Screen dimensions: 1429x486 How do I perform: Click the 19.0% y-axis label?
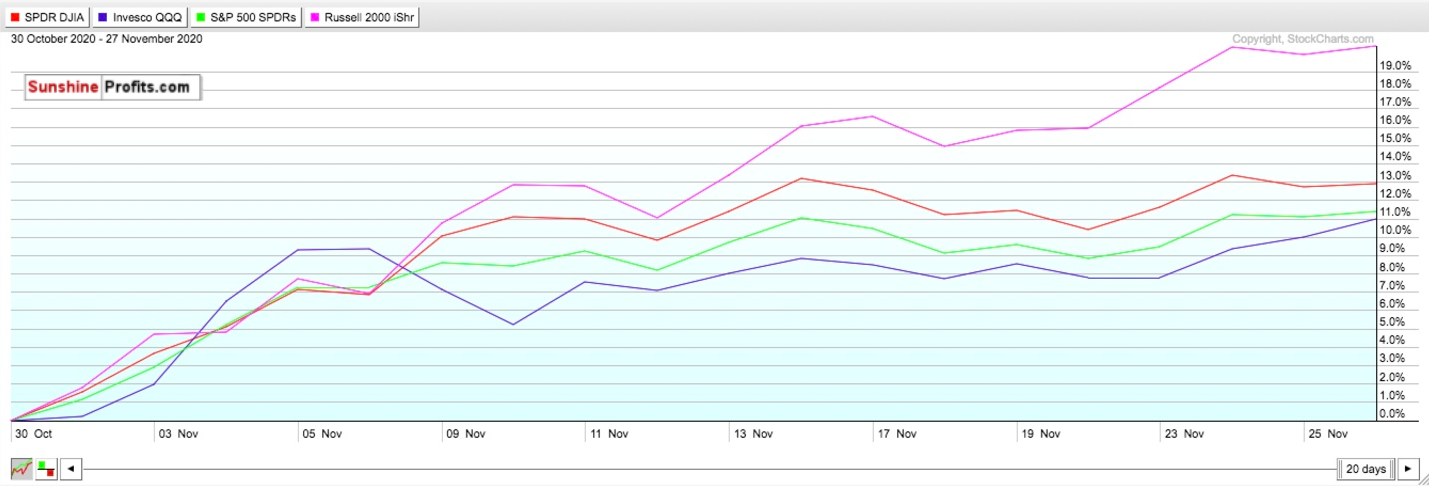click(x=1396, y=65)
